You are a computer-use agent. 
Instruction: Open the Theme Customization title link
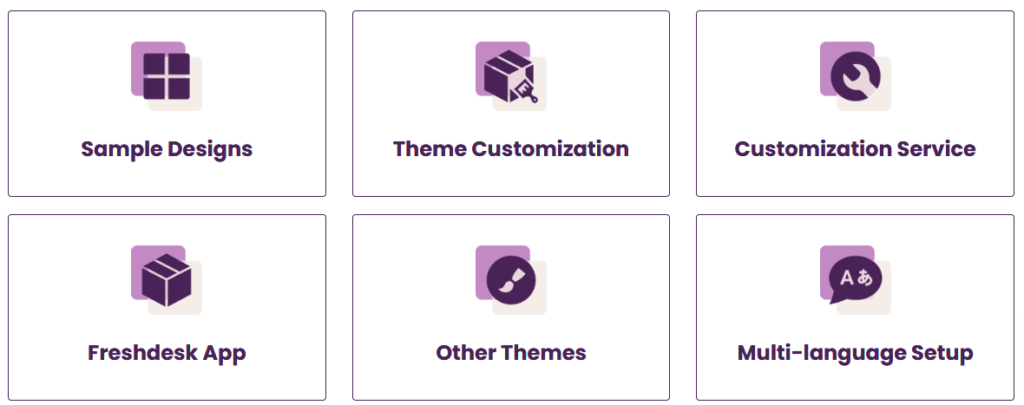(x=511, y=149)
